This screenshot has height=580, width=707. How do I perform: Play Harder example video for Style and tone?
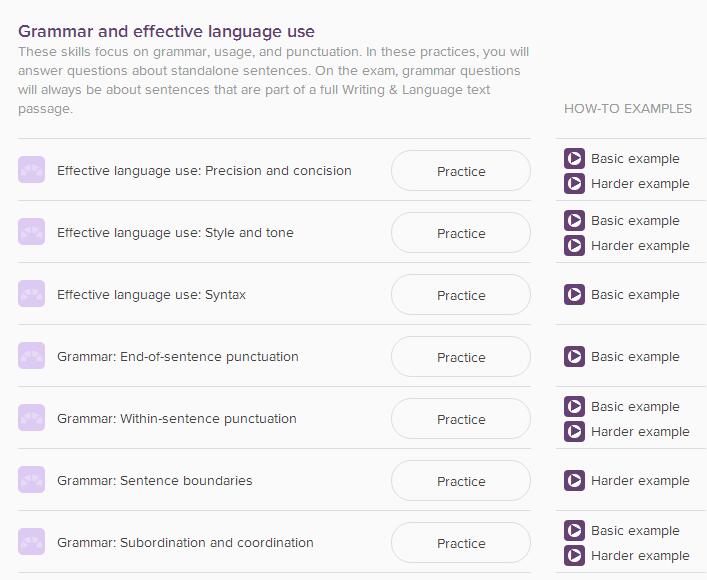[627, 245]
